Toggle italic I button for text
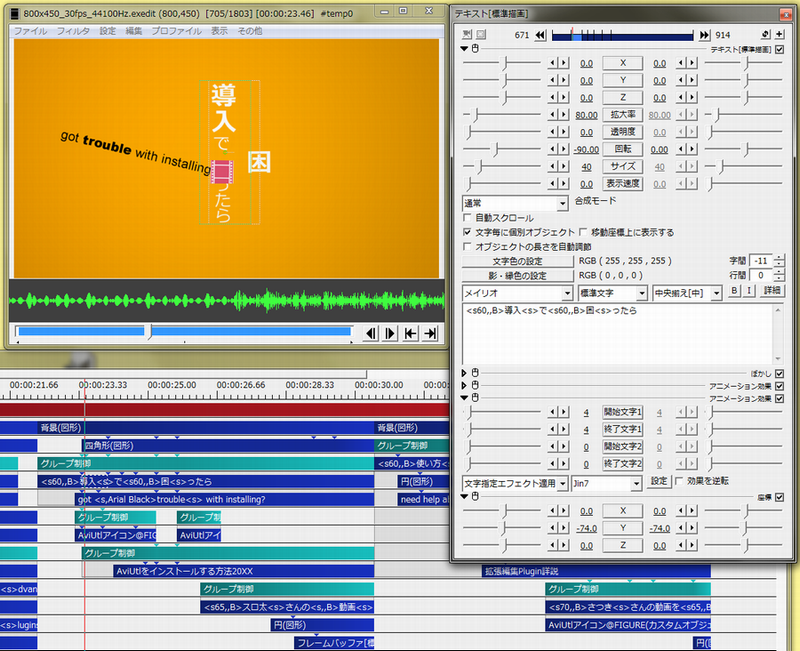Screen dimensions: 800x651 click(748, 291)
